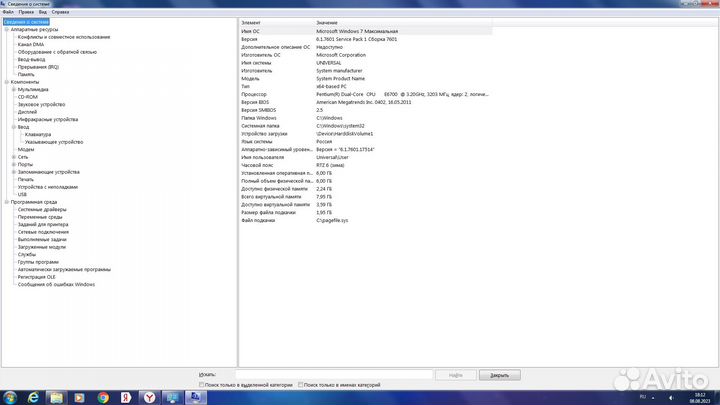Open the Windows Explorer folder taskbar icon

[x=56, y=397]
